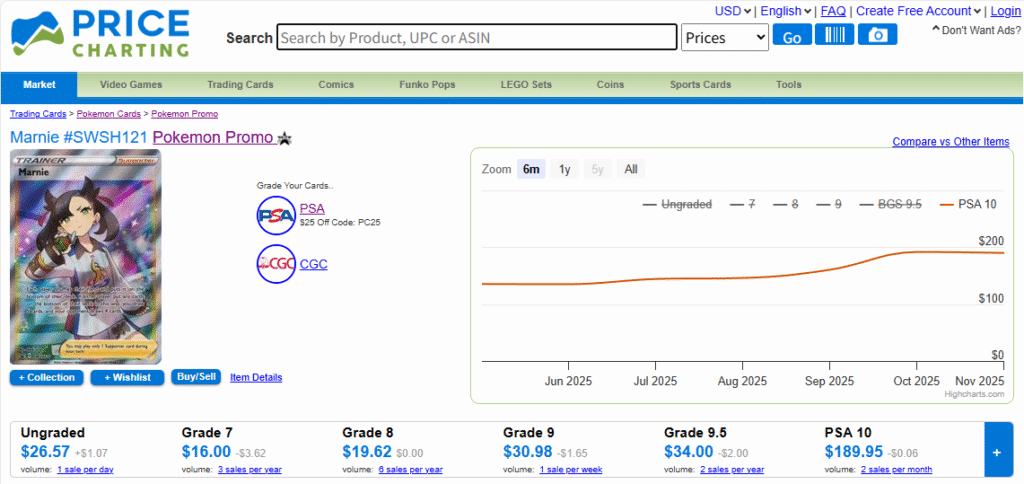Open the Prices search type dropdown
This screenshot has height=484, width=1024.
point(724,38)
